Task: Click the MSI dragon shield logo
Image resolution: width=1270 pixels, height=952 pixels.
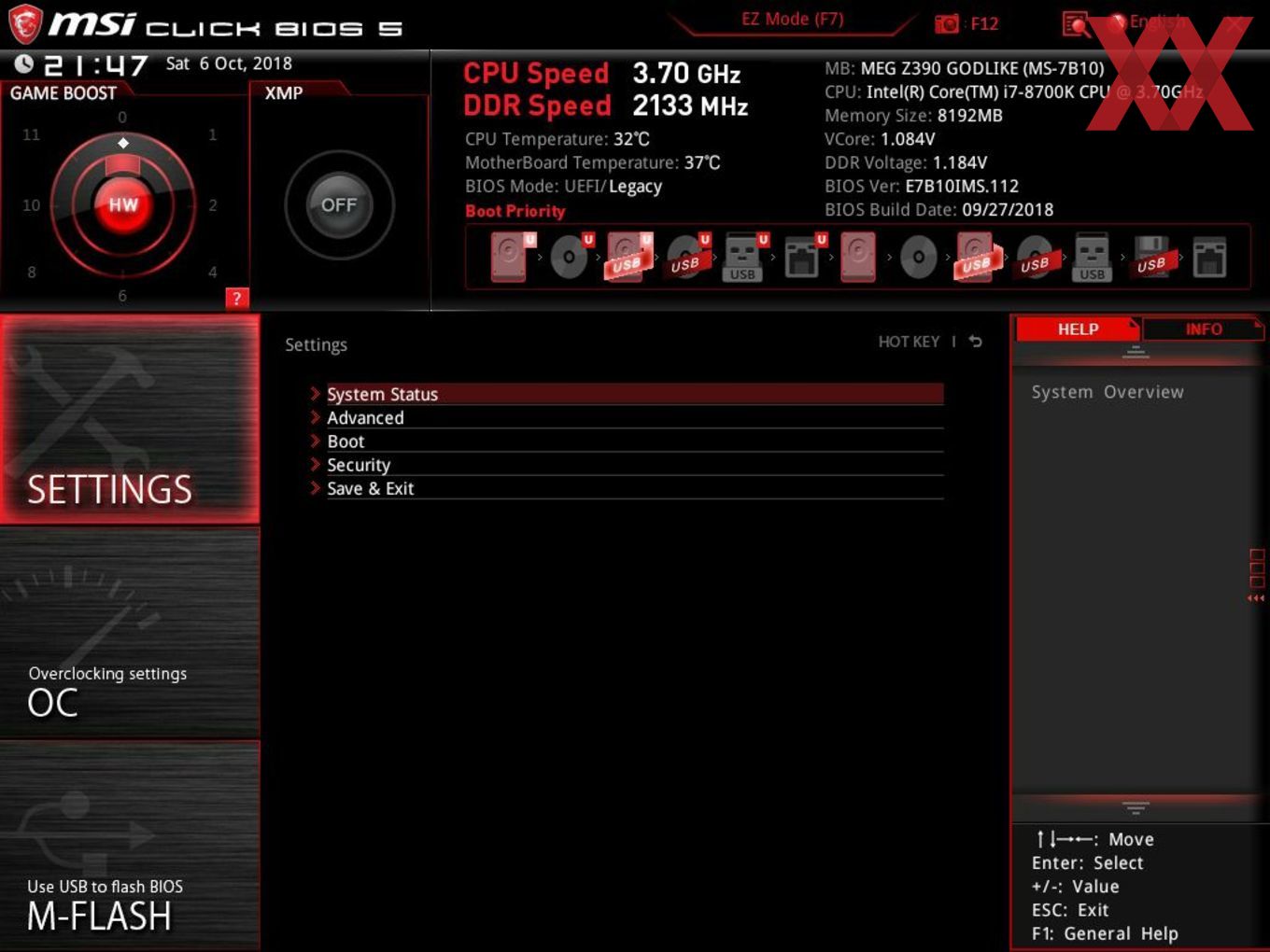Action: (x=25, y=25)
